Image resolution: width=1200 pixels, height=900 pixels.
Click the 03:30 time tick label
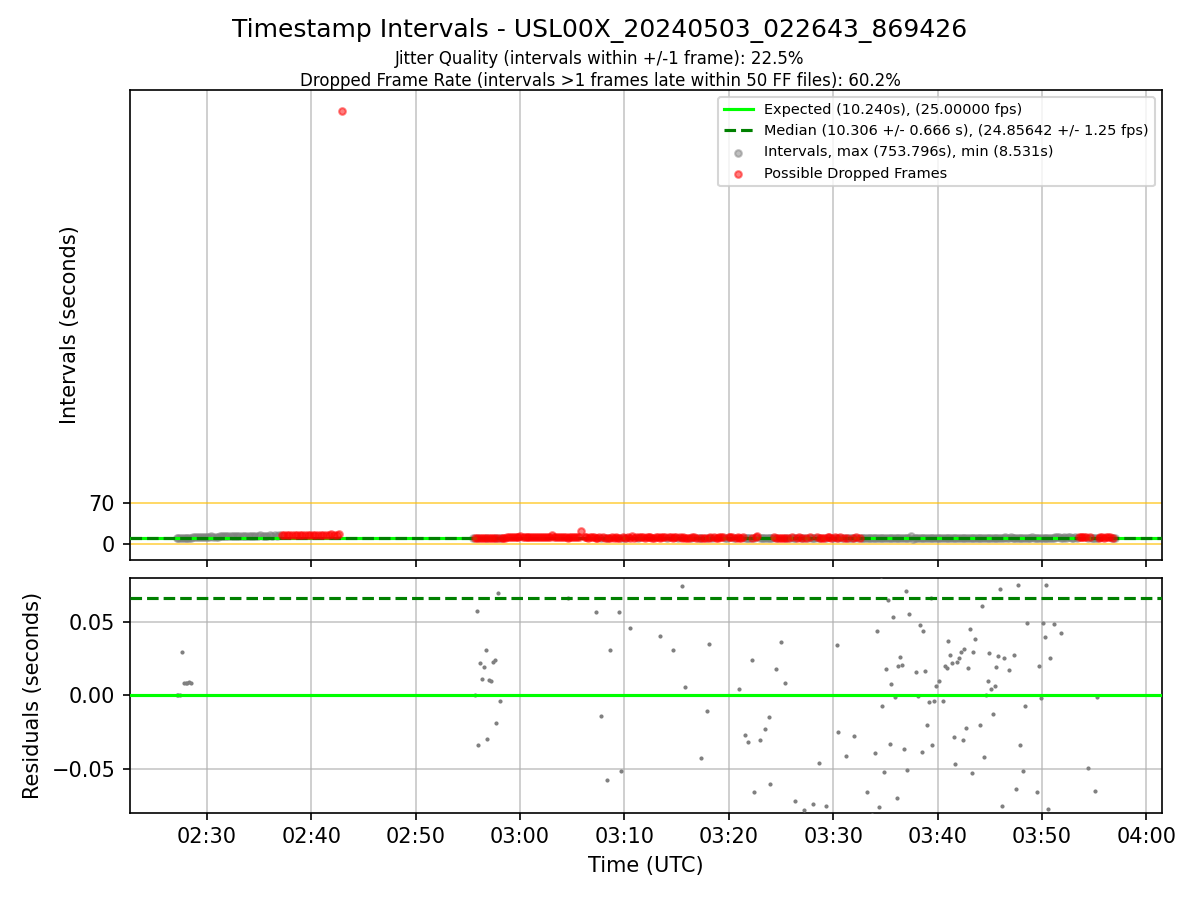833,836
